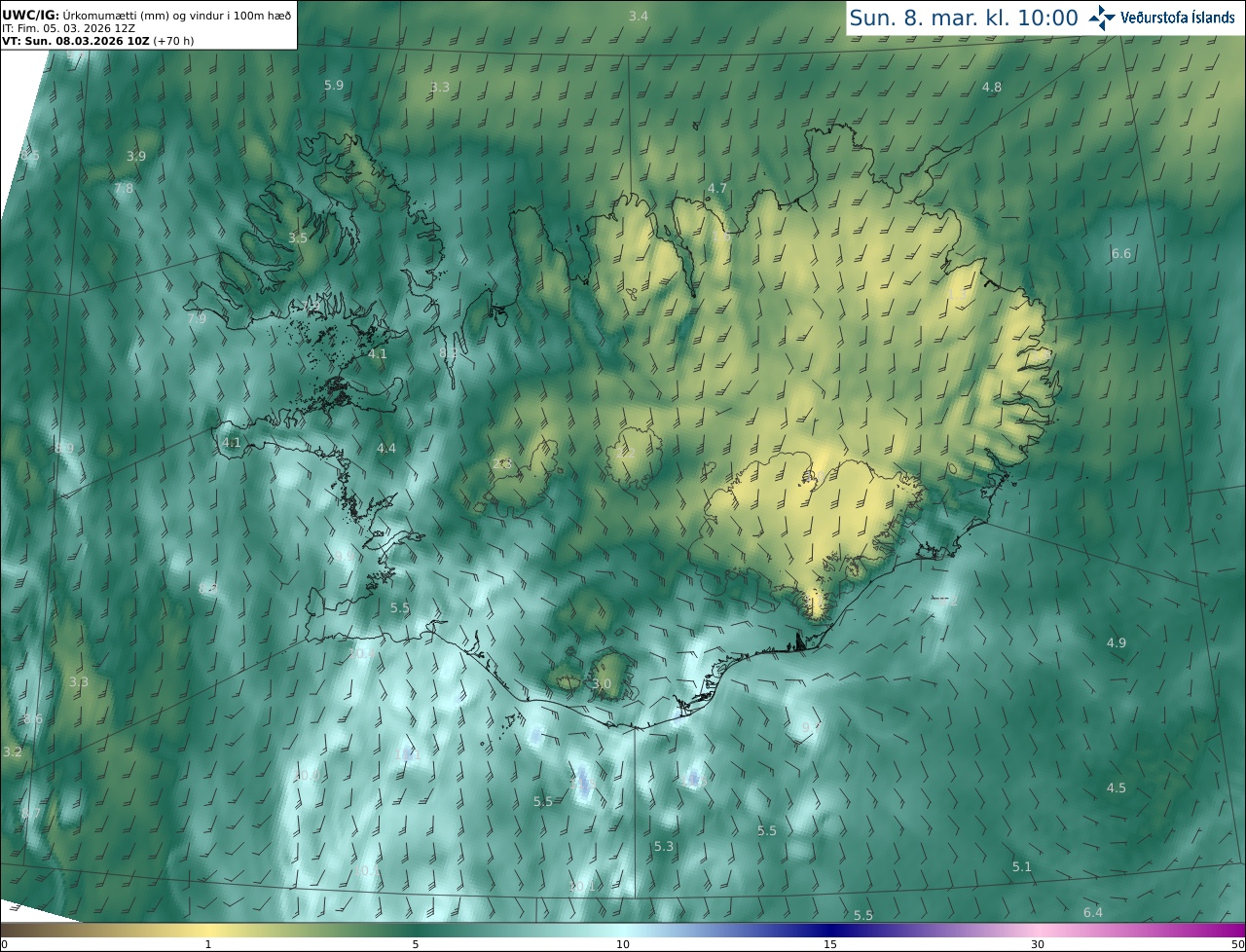Click the UWC/IG Úrkomumætti title line
This screenshot has height=952, width=1246.
pyautogui.click(x=146, y=15)
